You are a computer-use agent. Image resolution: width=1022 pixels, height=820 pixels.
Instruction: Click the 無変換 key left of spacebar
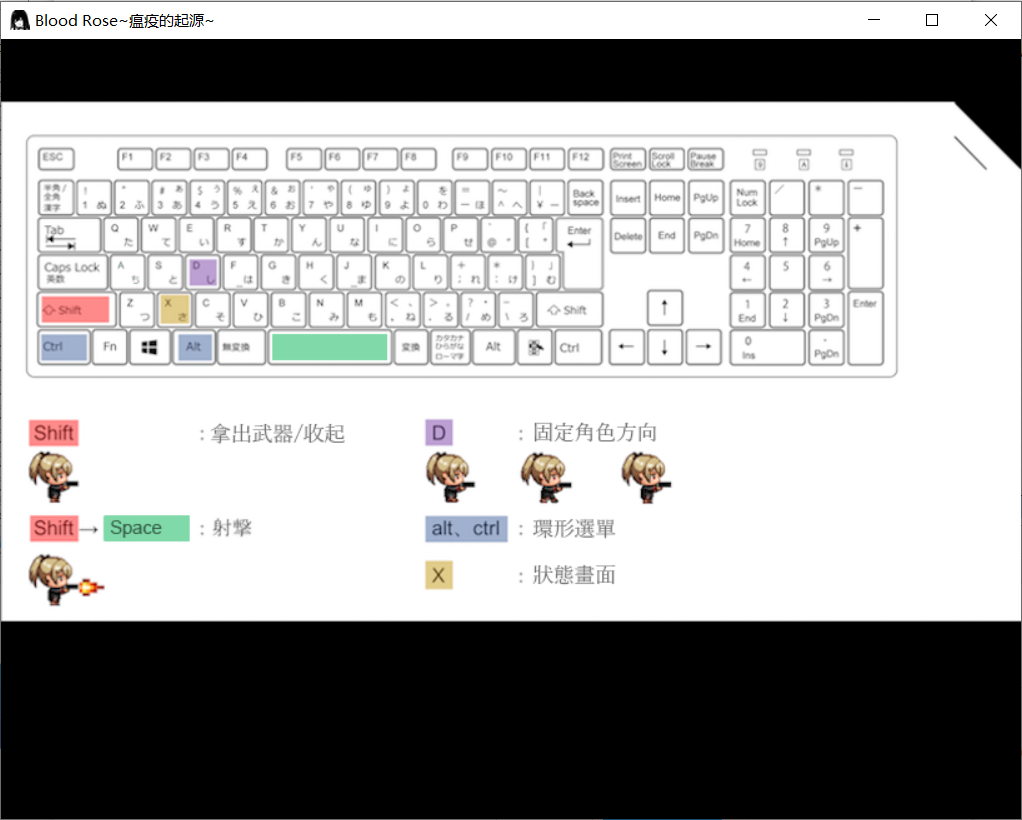(x=241, y=347)
